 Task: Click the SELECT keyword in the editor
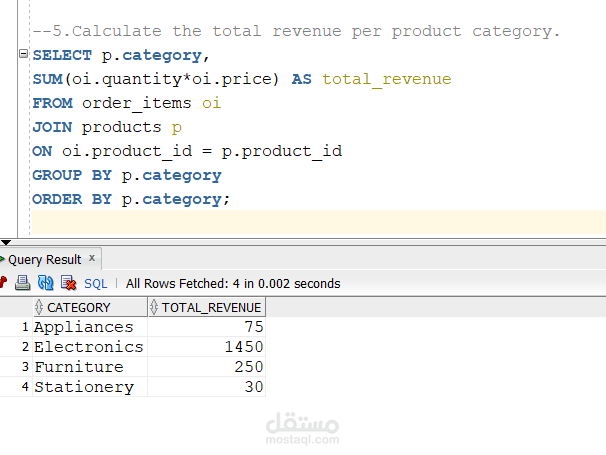(62, 55)
